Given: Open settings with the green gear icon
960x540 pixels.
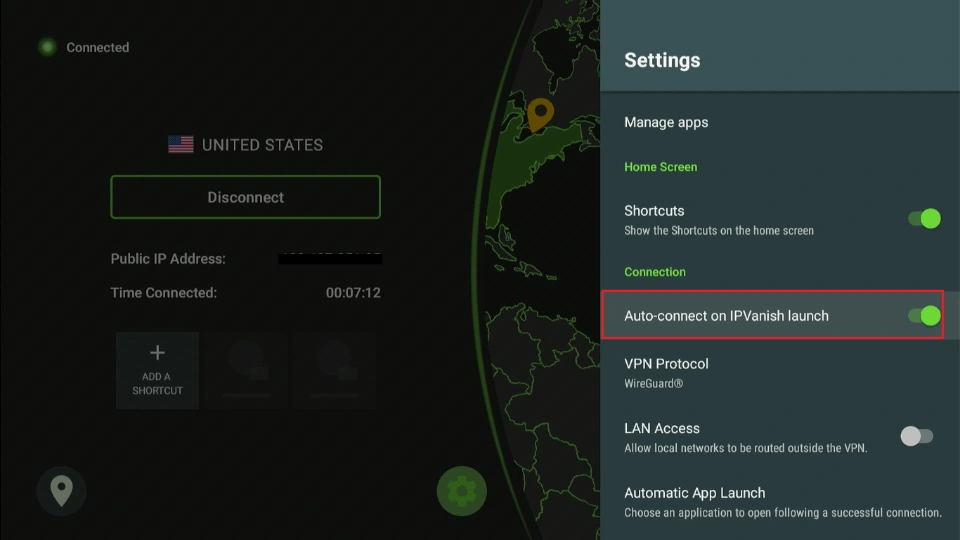Looking at the screenshot, I should (462, 491).
